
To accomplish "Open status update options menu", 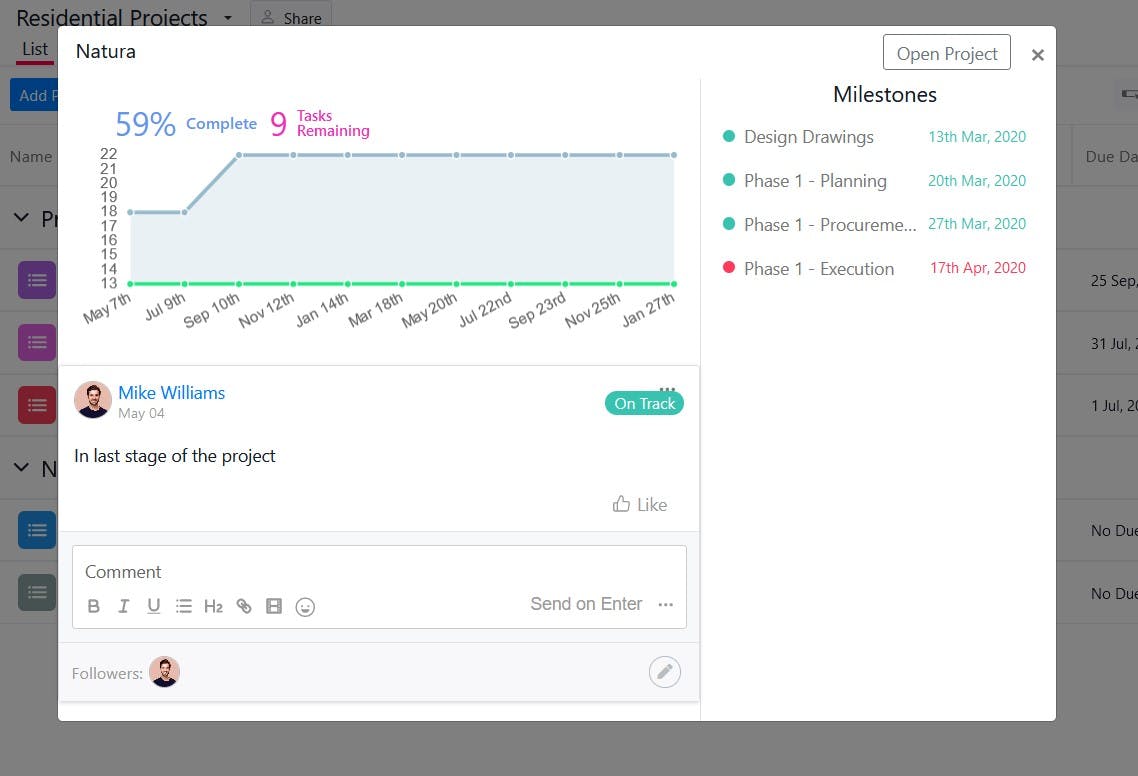I will pos(667,388).
